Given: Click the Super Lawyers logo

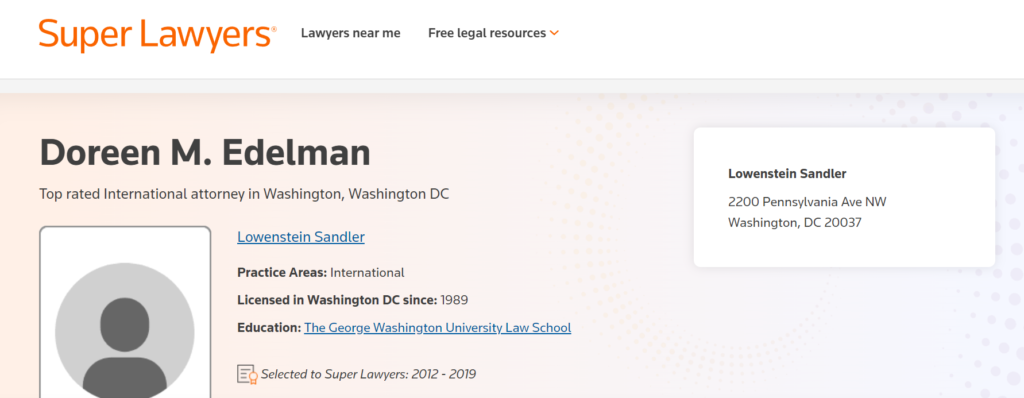Looking at the screenshot, I should (x=157, y=34).
